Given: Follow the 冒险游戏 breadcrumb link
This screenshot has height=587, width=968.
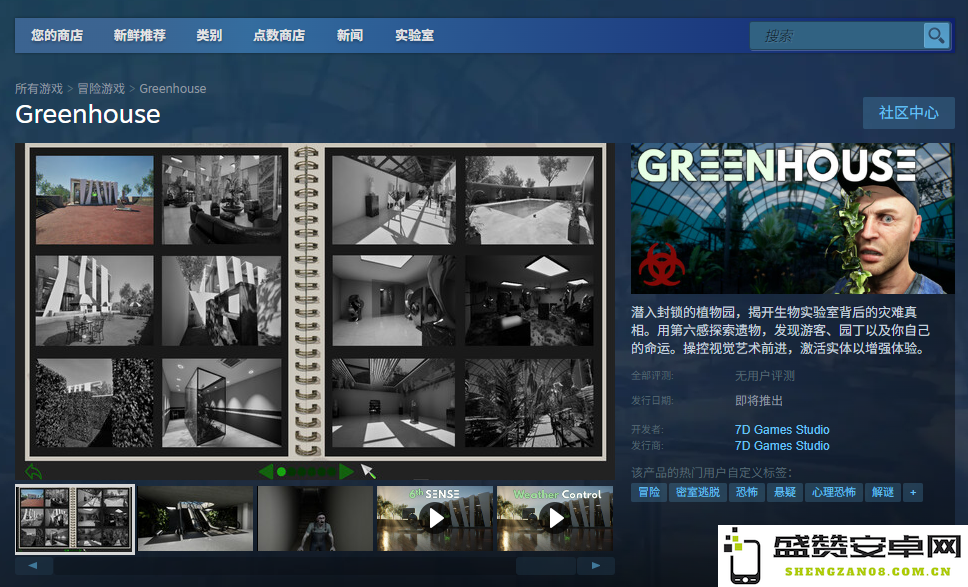Looking at the screenshot, I should pos(101,89).
